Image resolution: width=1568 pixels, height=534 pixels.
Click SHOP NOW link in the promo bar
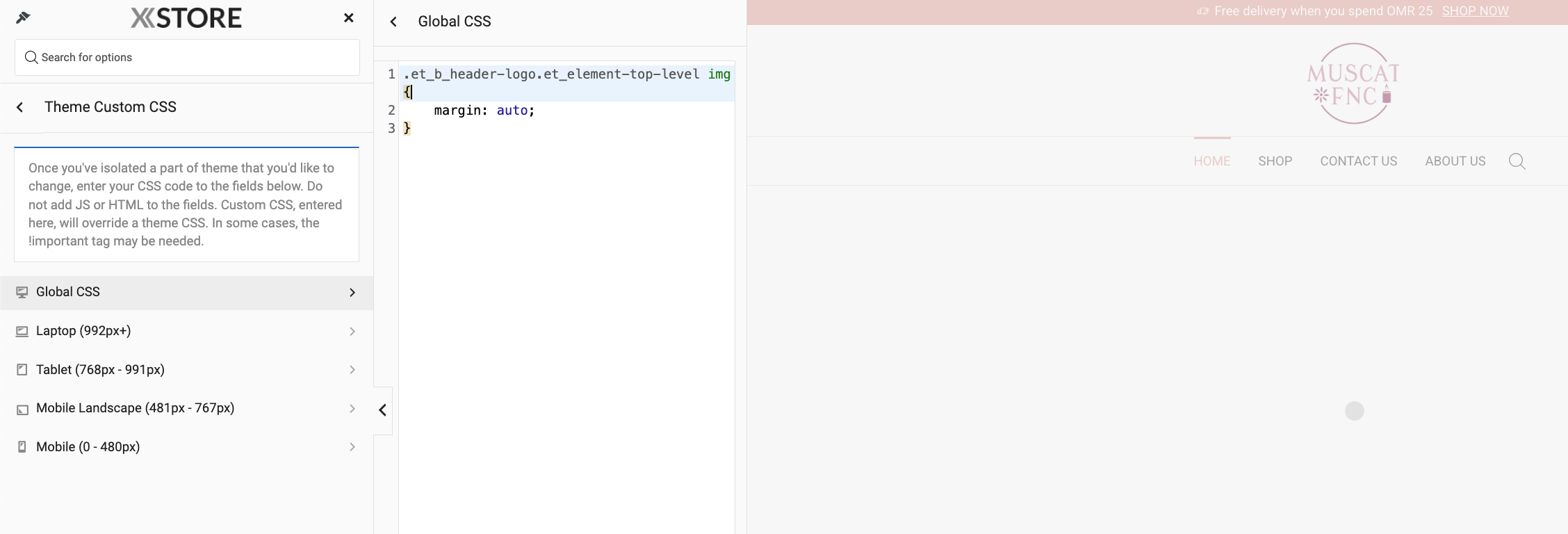(1475, 11)
